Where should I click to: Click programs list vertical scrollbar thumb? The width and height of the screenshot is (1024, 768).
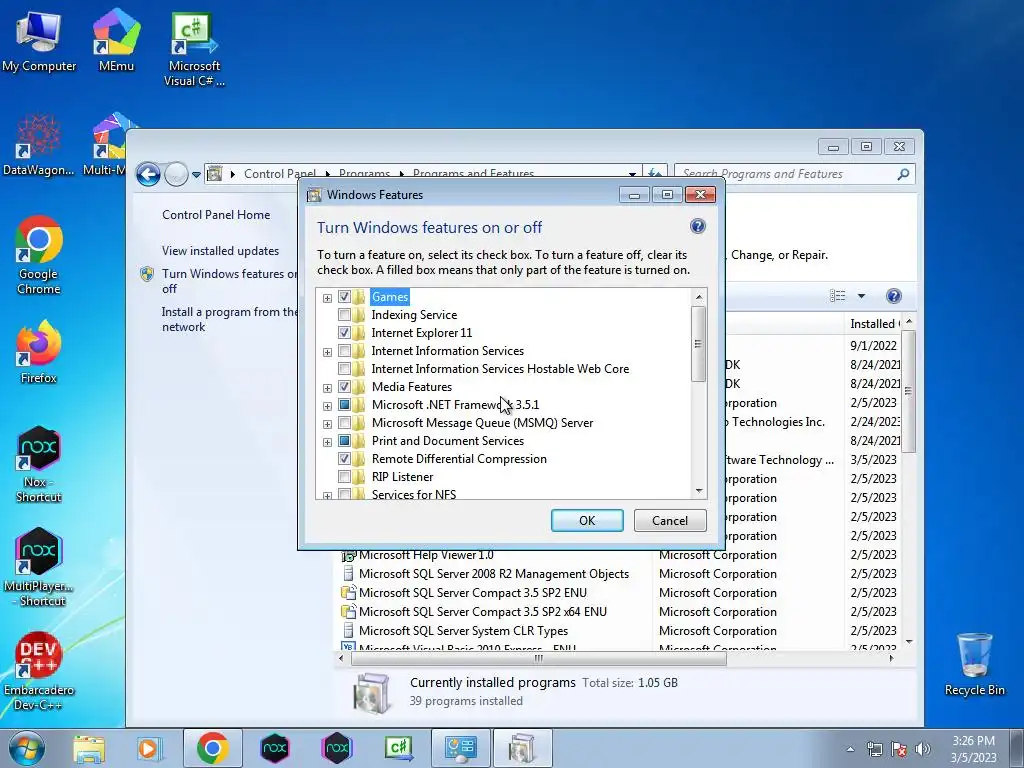[x=908, y=391]
